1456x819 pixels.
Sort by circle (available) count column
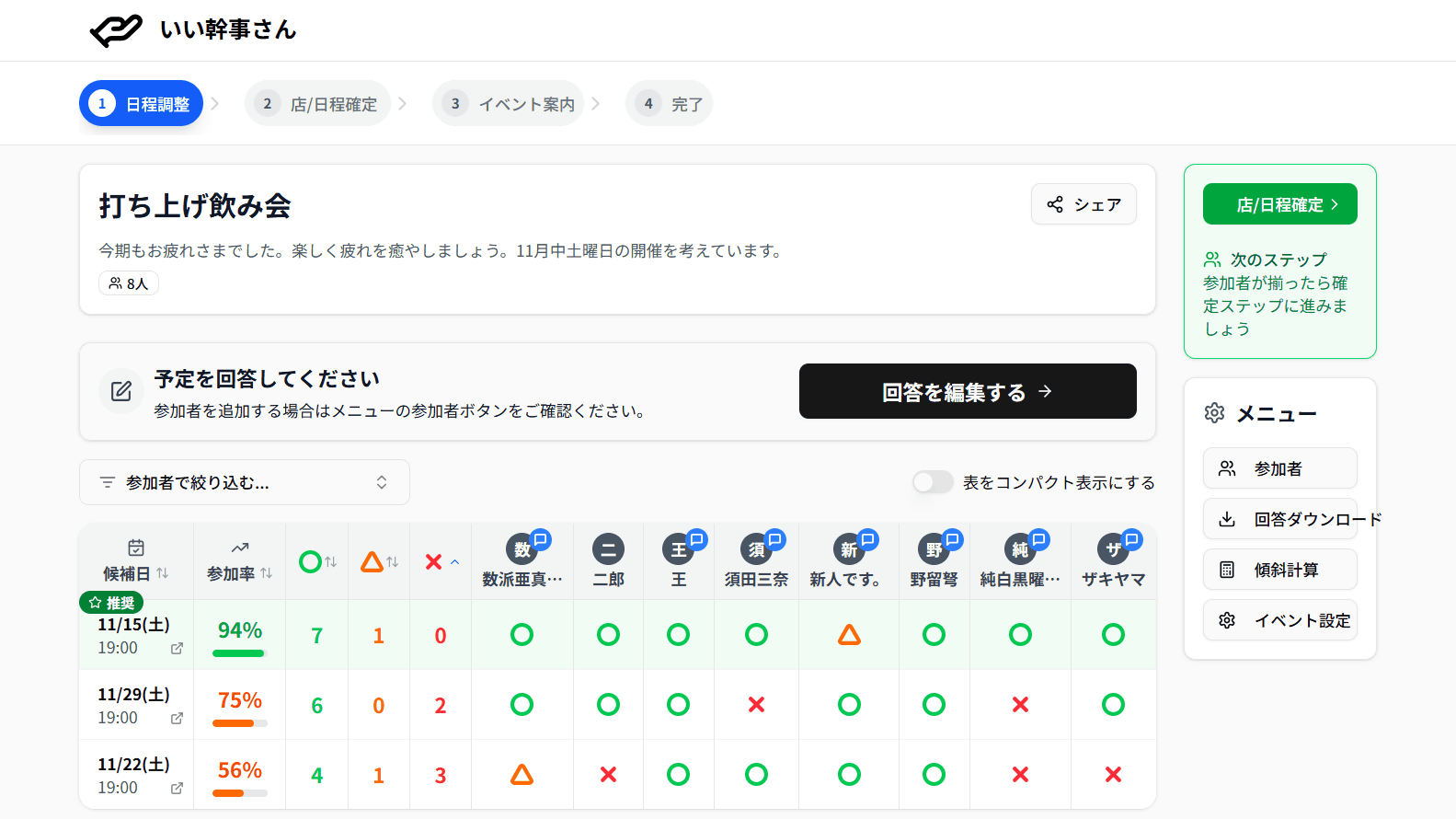(x=317, y=561)
